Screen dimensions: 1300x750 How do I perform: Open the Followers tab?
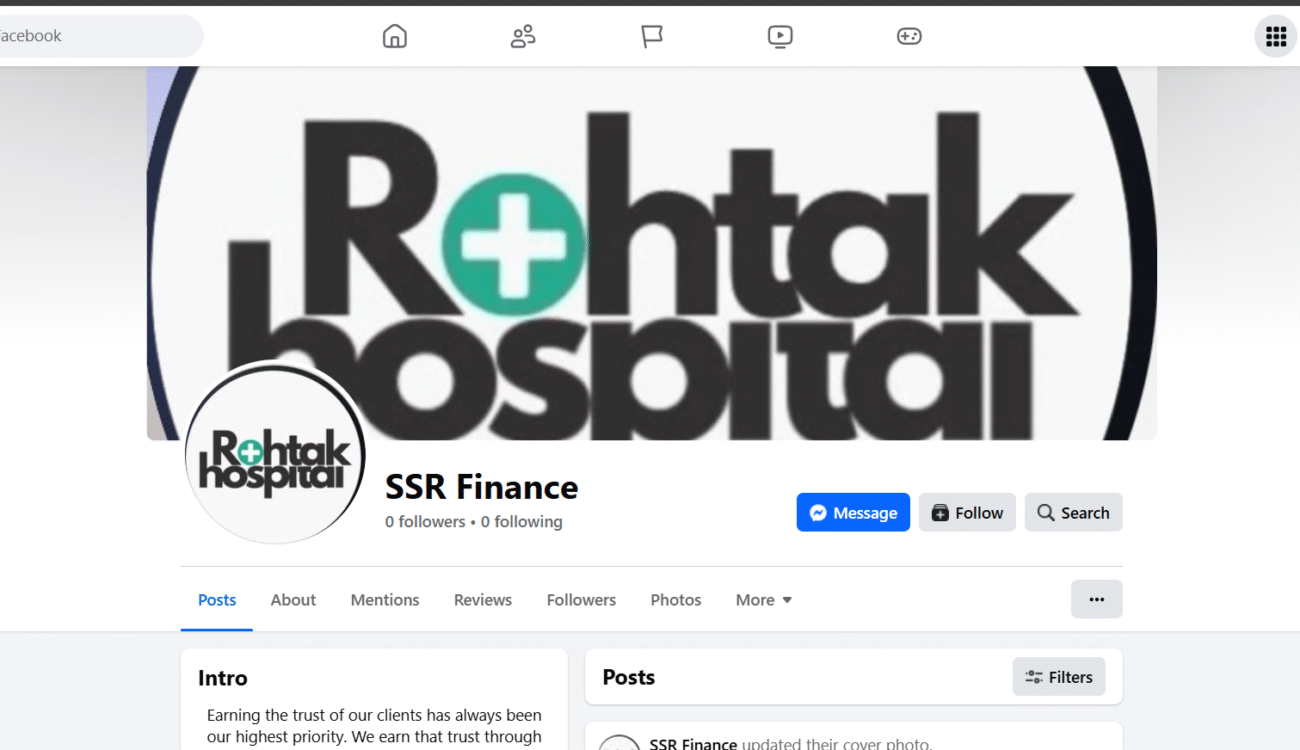click(581, 600)
